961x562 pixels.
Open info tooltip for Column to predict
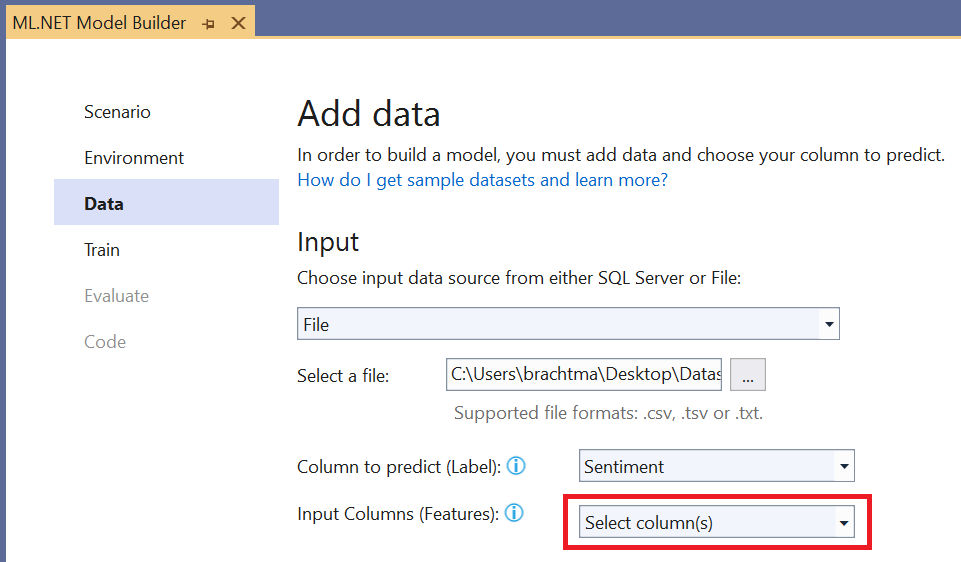516,466
